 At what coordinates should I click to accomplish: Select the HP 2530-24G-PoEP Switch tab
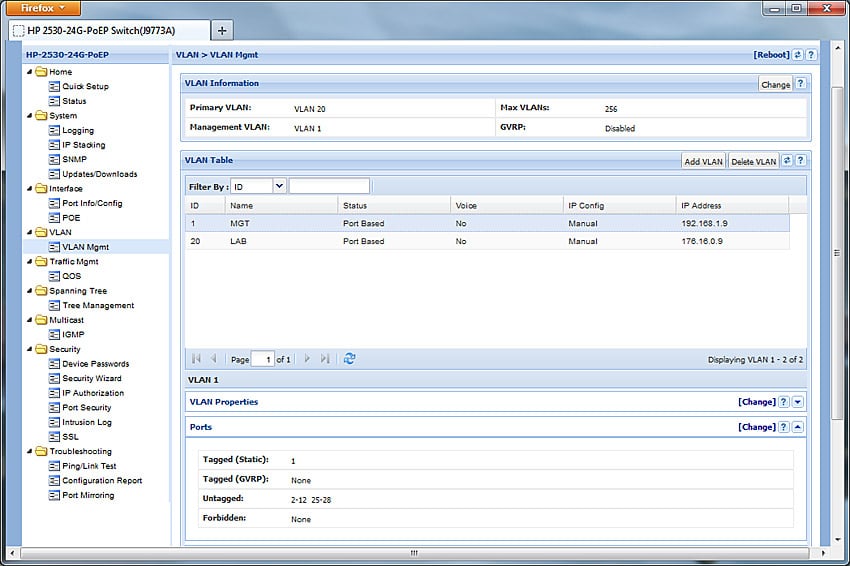110,30
